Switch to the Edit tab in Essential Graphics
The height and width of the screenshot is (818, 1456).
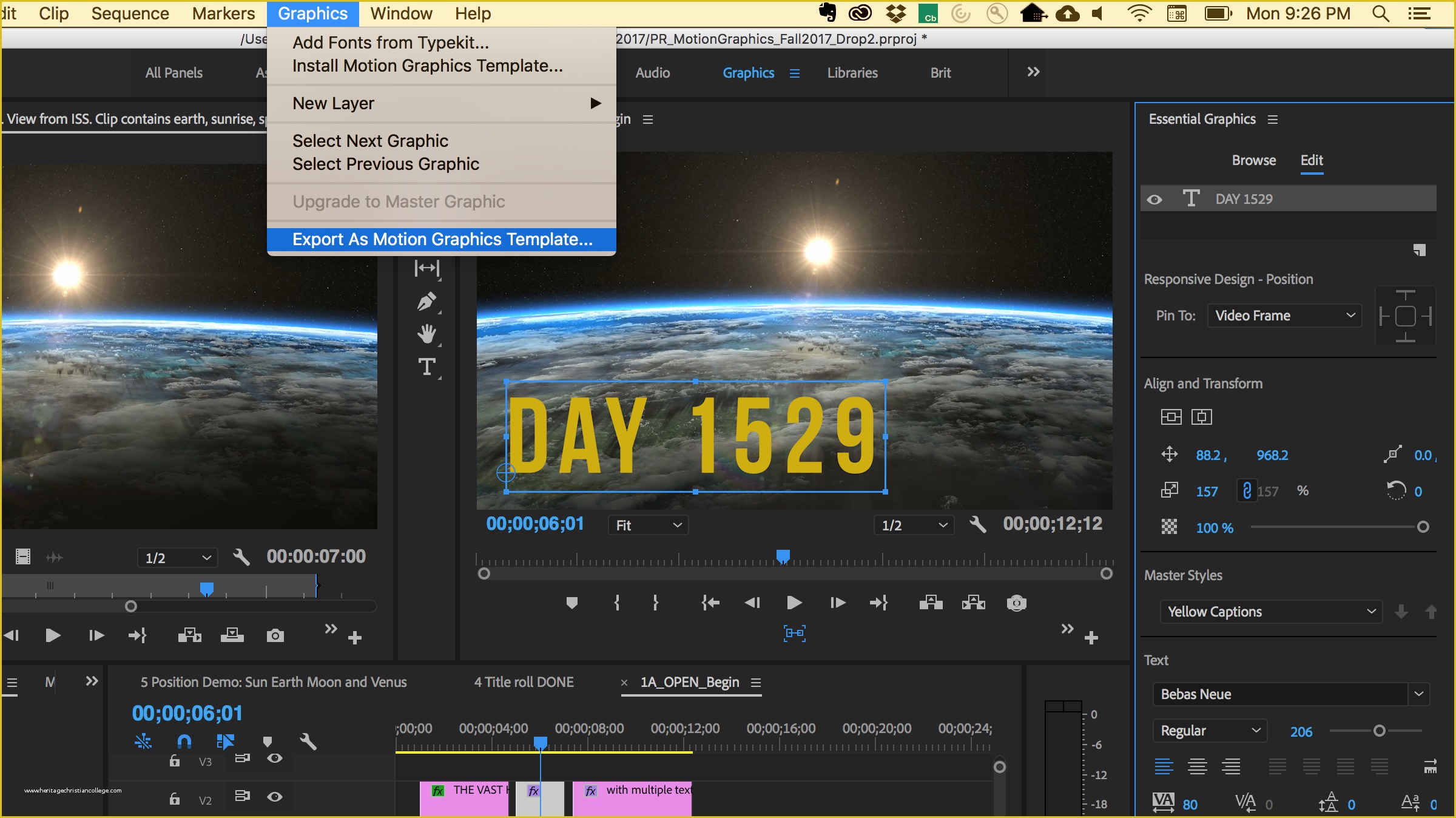tap(1311, 160)
